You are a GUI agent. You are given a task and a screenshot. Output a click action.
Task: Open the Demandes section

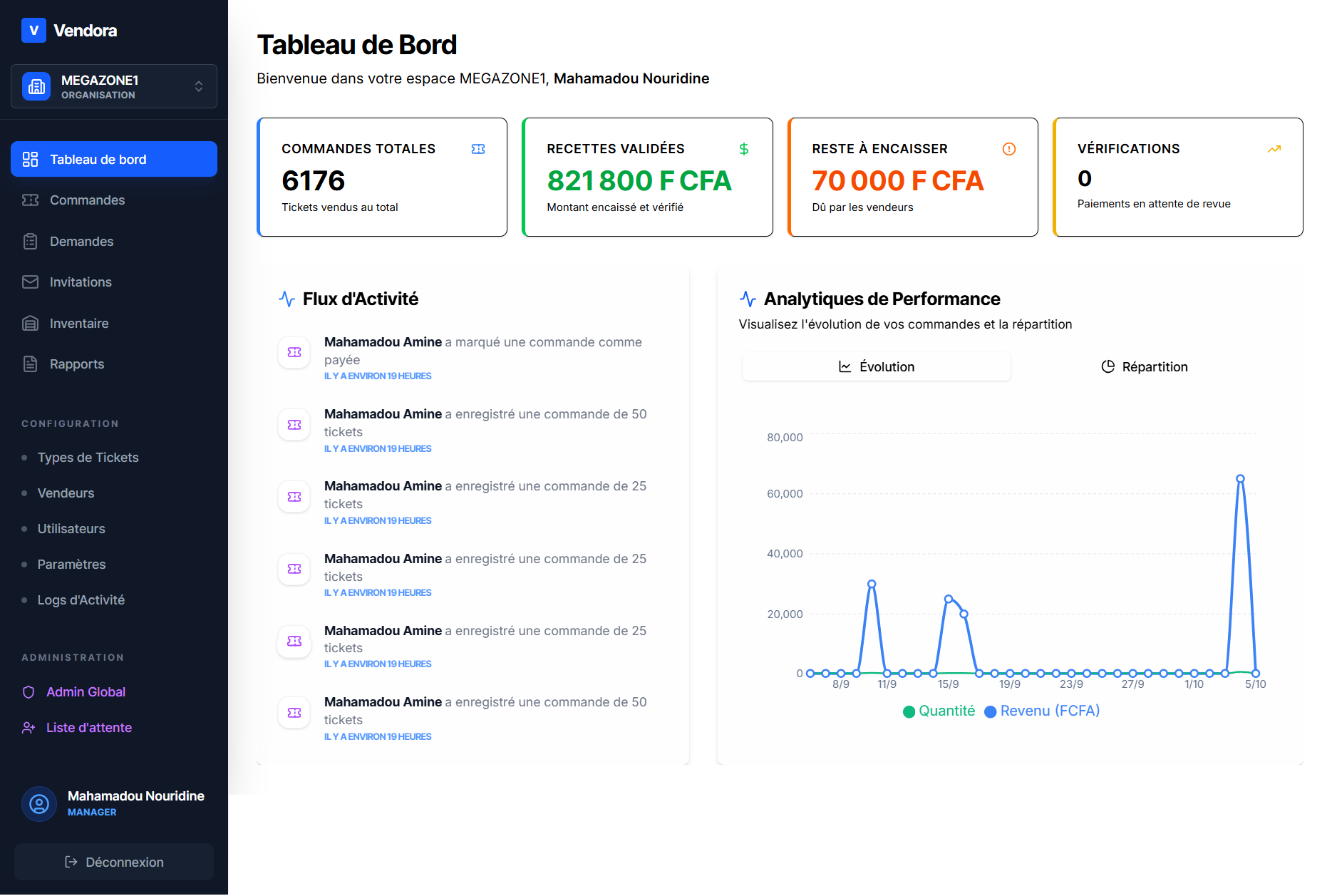pos(114,242)
